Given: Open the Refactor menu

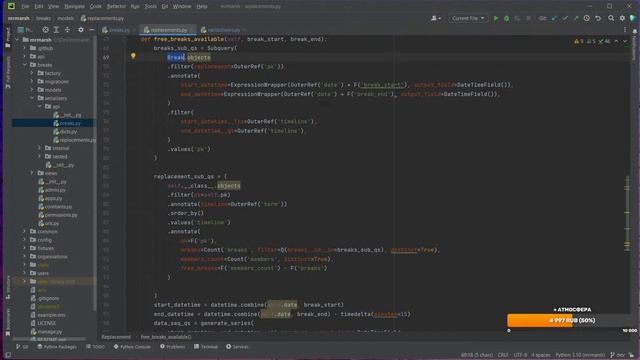Looking at the screenshot, I should click(x=116, y=7).
